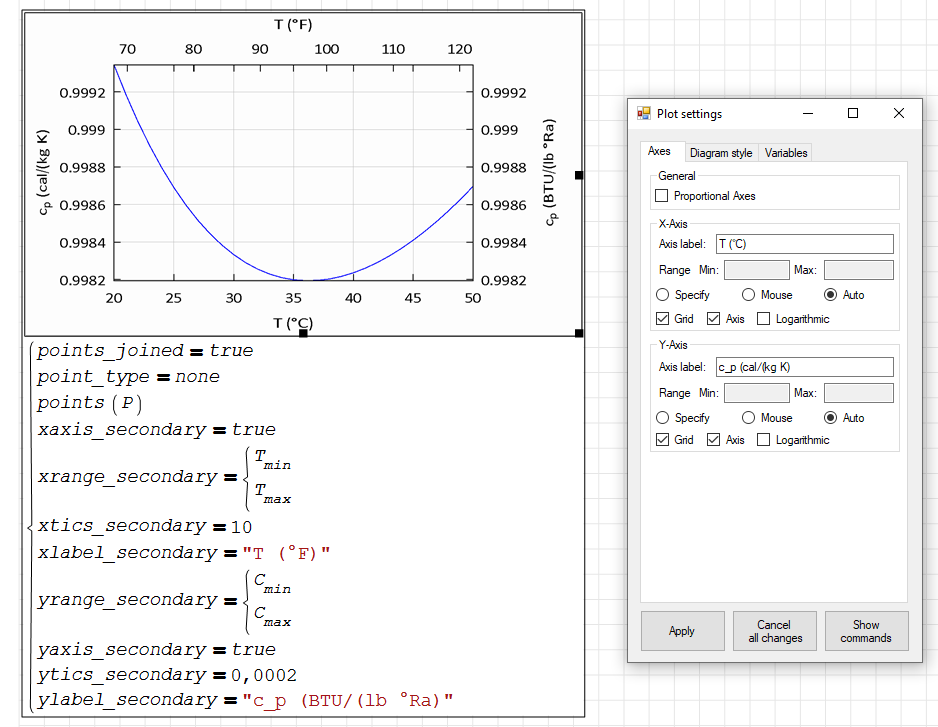The image size is (938, 727).
Task: Switch to the Diagram style tab
Action: pyautogui.click(x=720, y=153)
